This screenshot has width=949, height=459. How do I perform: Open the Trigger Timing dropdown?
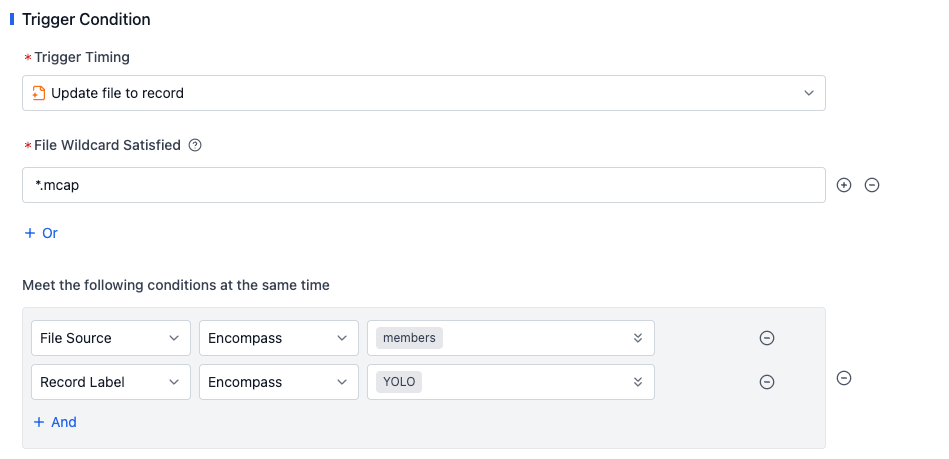click(x=424, y=93)
